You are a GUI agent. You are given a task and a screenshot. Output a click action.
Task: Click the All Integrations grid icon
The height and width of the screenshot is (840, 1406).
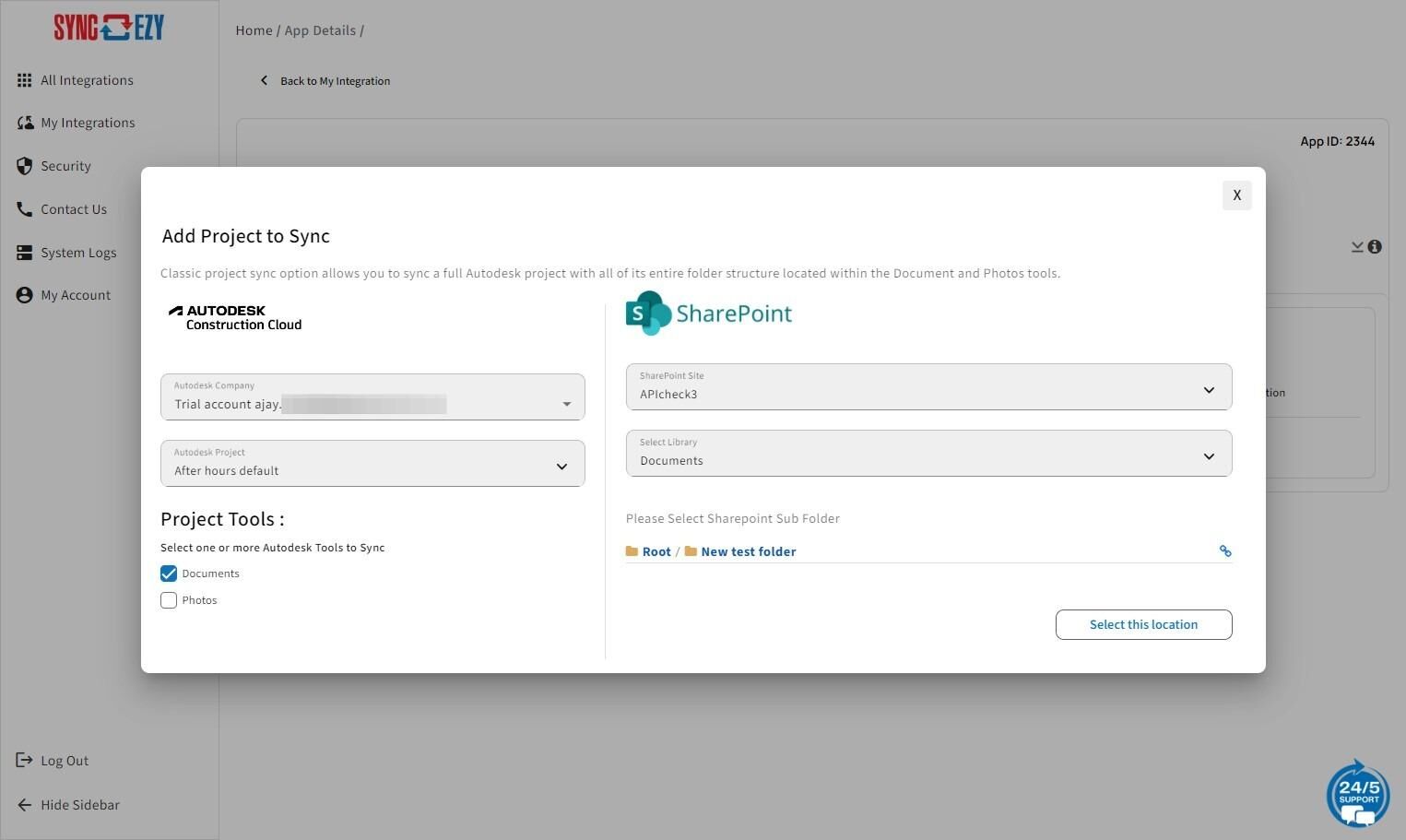click(x=25, y=80)
